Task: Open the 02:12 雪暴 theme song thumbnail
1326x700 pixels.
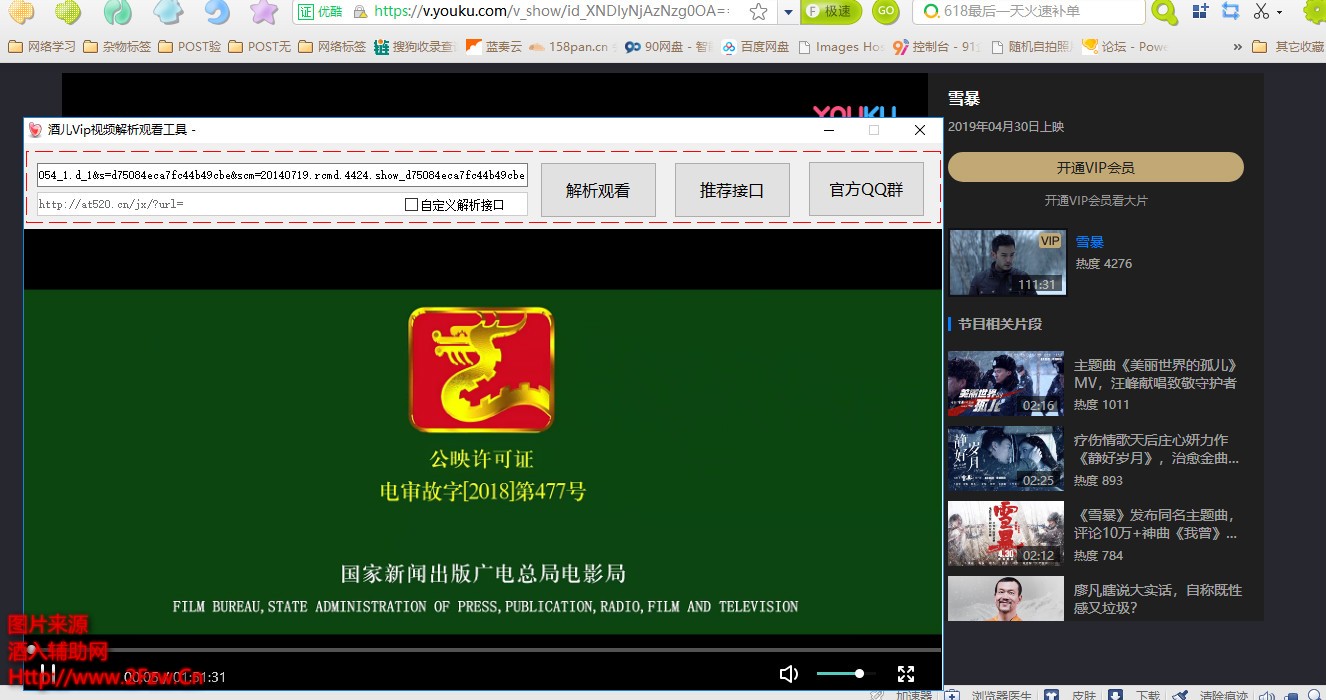Action: [1006, 534]
